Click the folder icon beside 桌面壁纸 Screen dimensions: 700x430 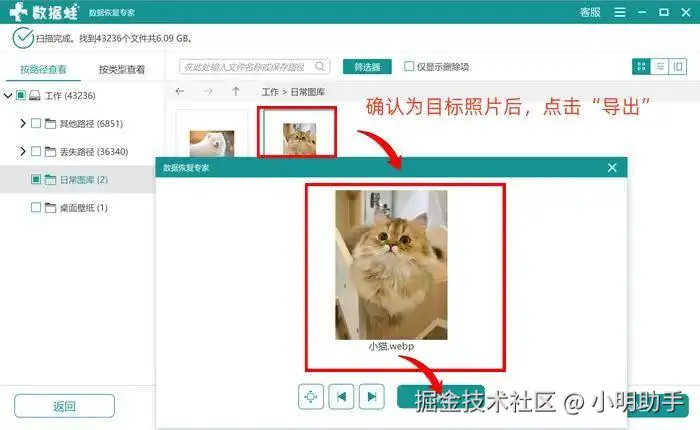[x=50, y=208]
